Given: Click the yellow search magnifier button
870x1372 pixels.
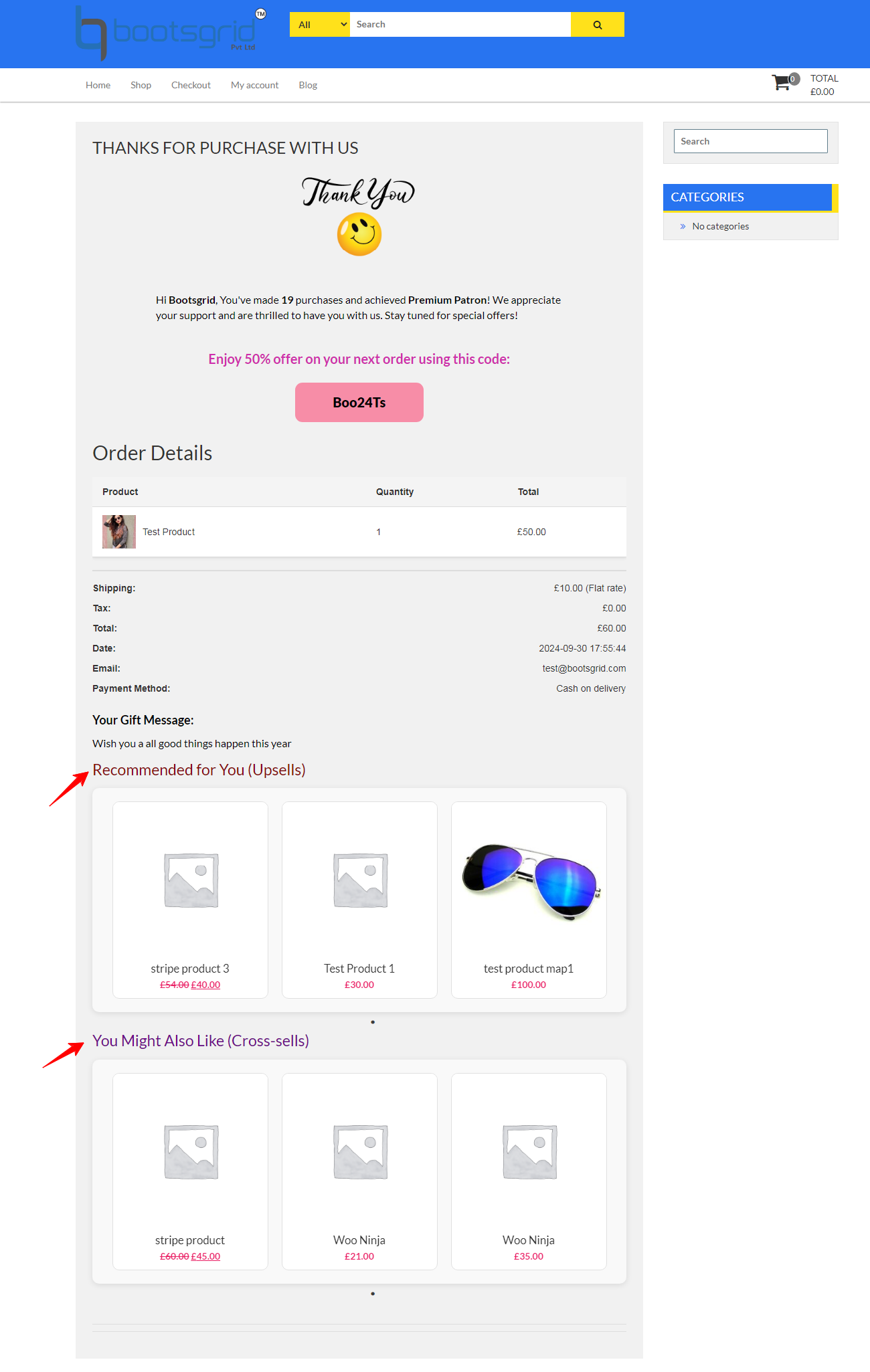Looking at the screenshot, I should click(x=597, y=25).
